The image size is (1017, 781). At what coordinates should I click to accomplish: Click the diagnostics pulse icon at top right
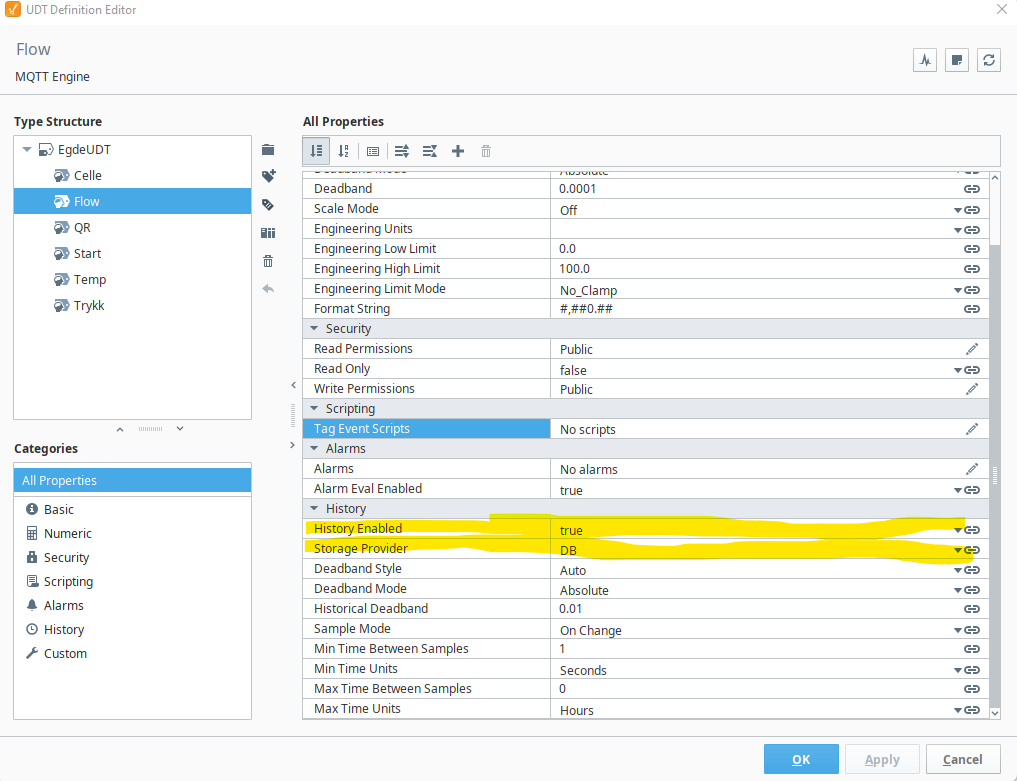pyautogui.click(x=925, y=60)
